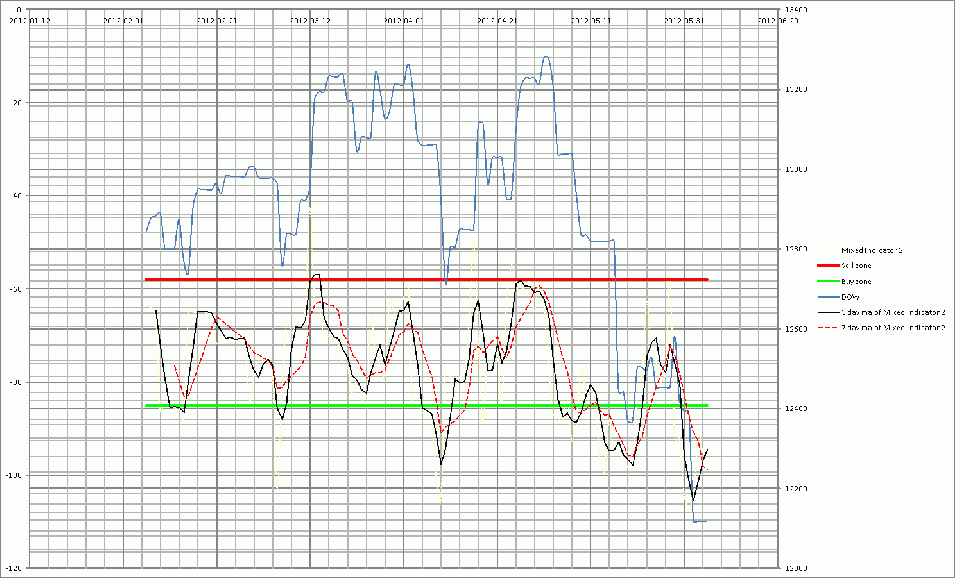Image resolution: width=960 pixels, height=584 pixels.
Task: Click the red Sell zone line on chart
Action: tap(426, 280)
